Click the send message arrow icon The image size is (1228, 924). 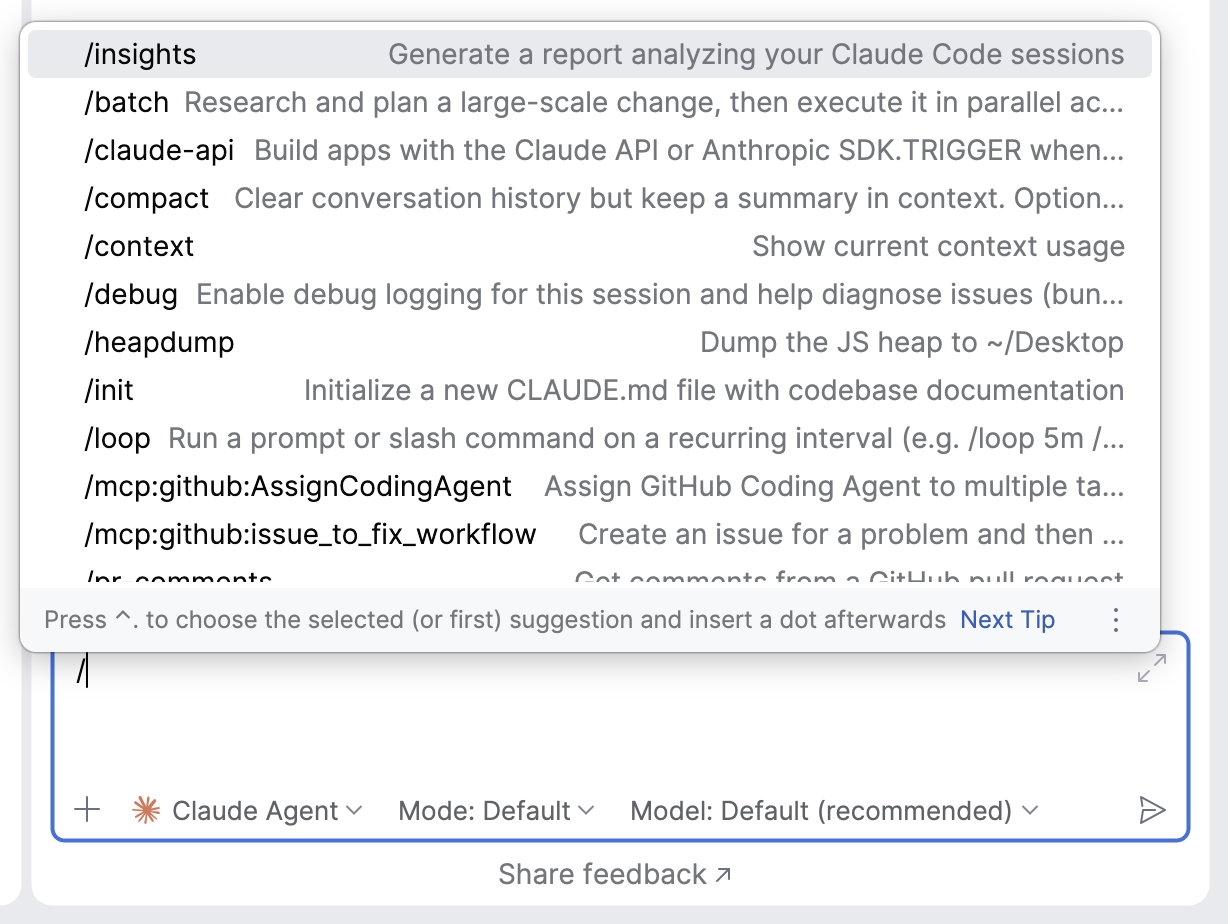coord(1152,810)
